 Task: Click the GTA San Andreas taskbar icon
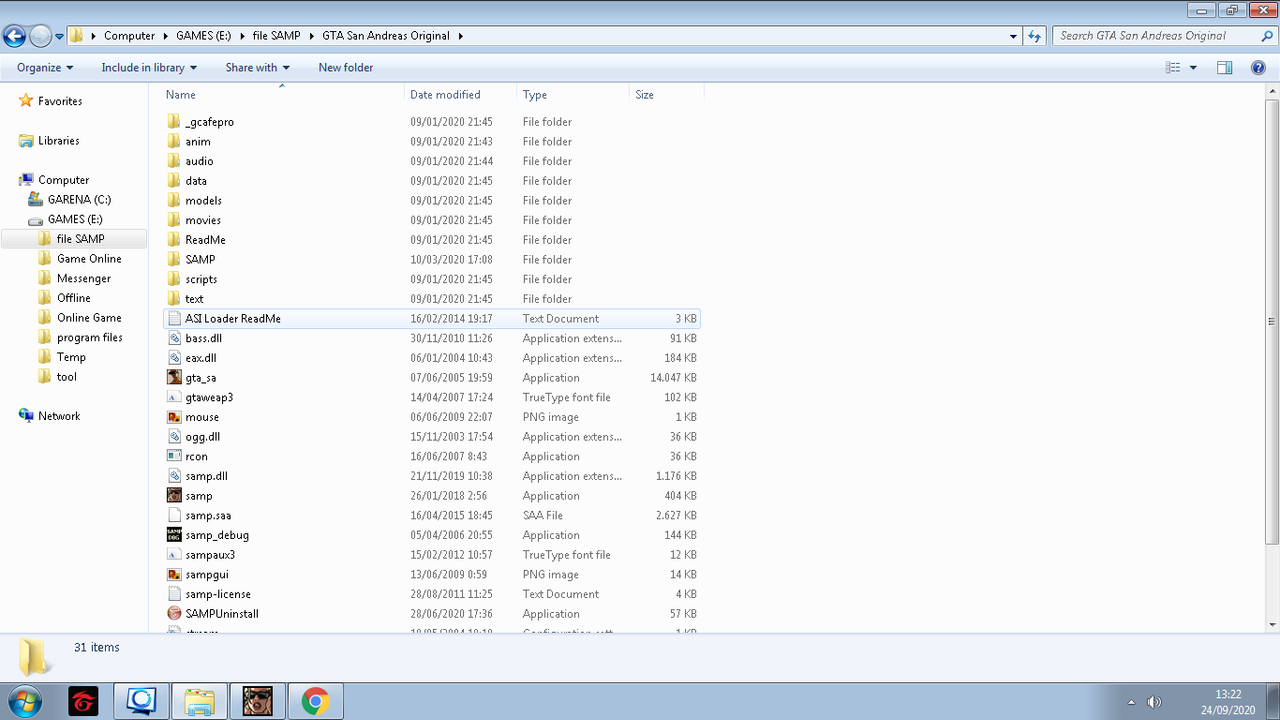point(257,701)
